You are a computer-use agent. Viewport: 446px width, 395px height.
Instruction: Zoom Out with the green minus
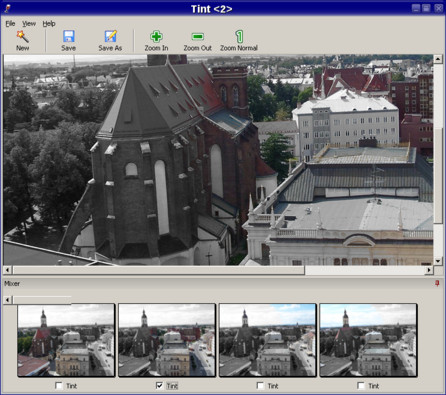pos(198,36)
